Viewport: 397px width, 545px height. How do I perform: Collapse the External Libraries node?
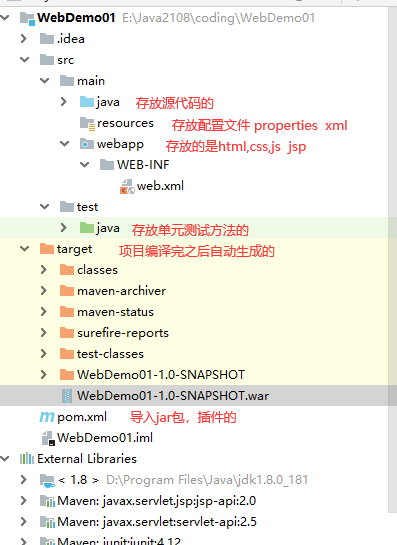point(5,458)
